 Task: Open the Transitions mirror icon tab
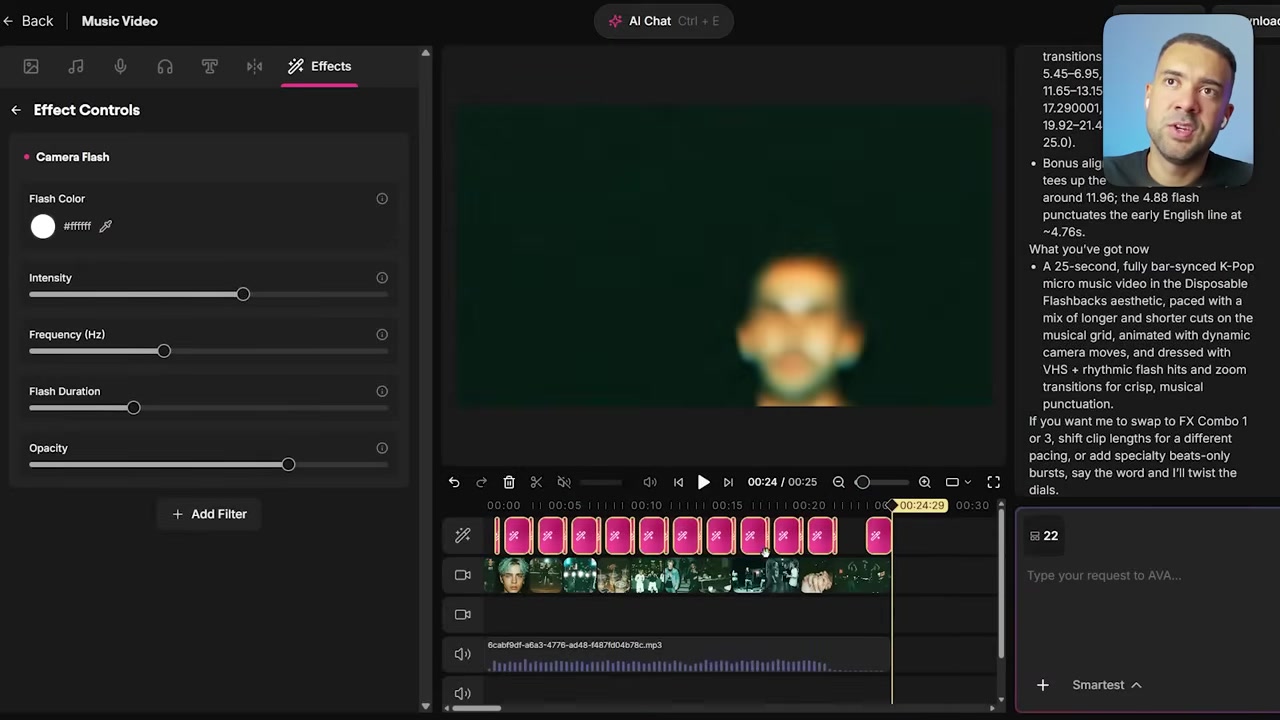click(254, 66)
